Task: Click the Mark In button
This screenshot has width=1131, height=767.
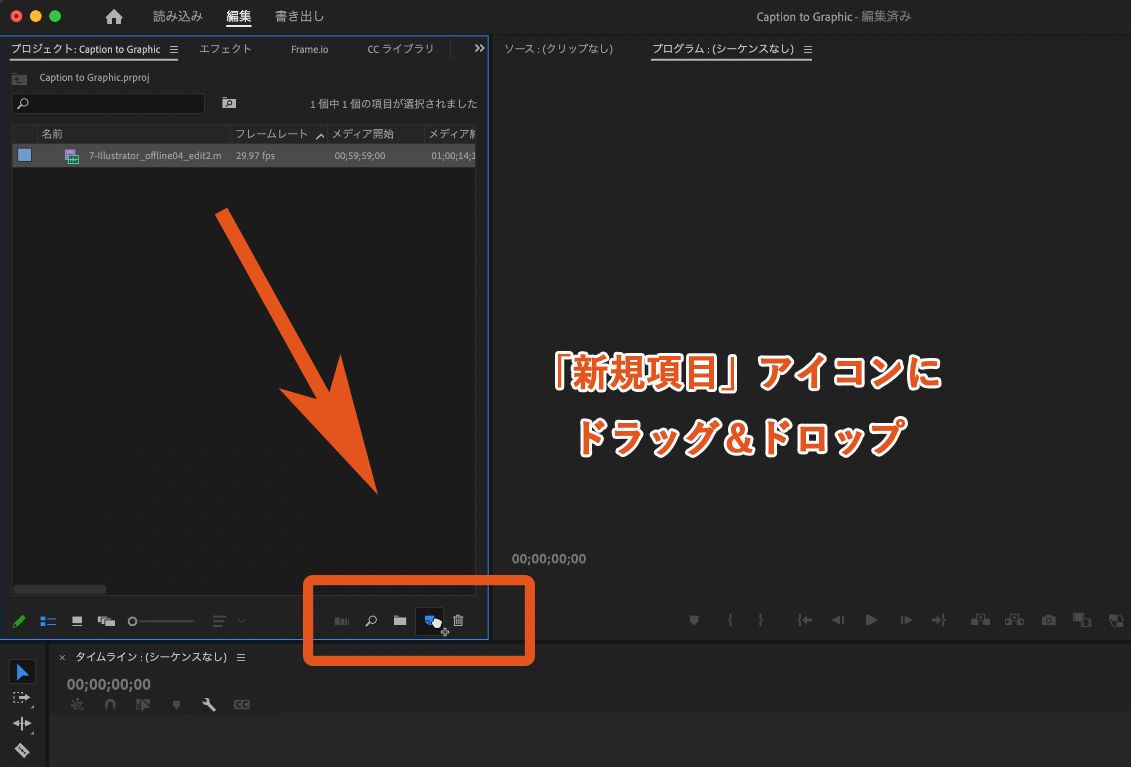Action: coord(730,620)
